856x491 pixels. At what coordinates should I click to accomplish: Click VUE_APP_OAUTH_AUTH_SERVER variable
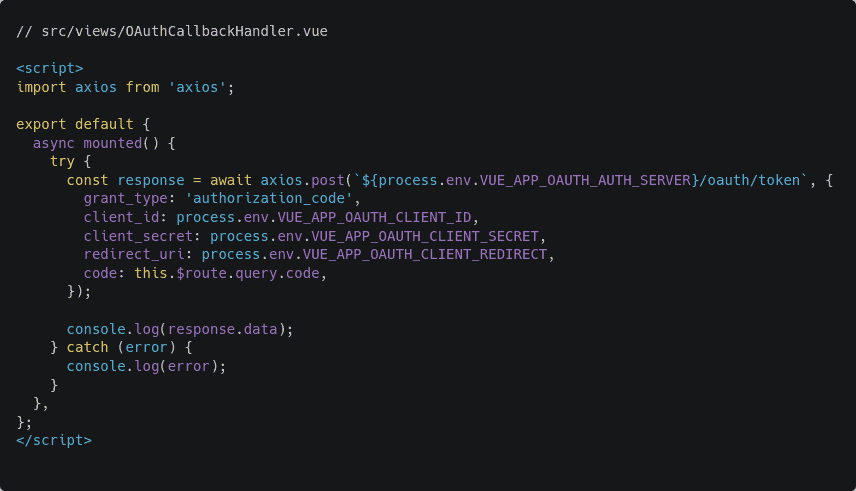[x=585, y=180]
